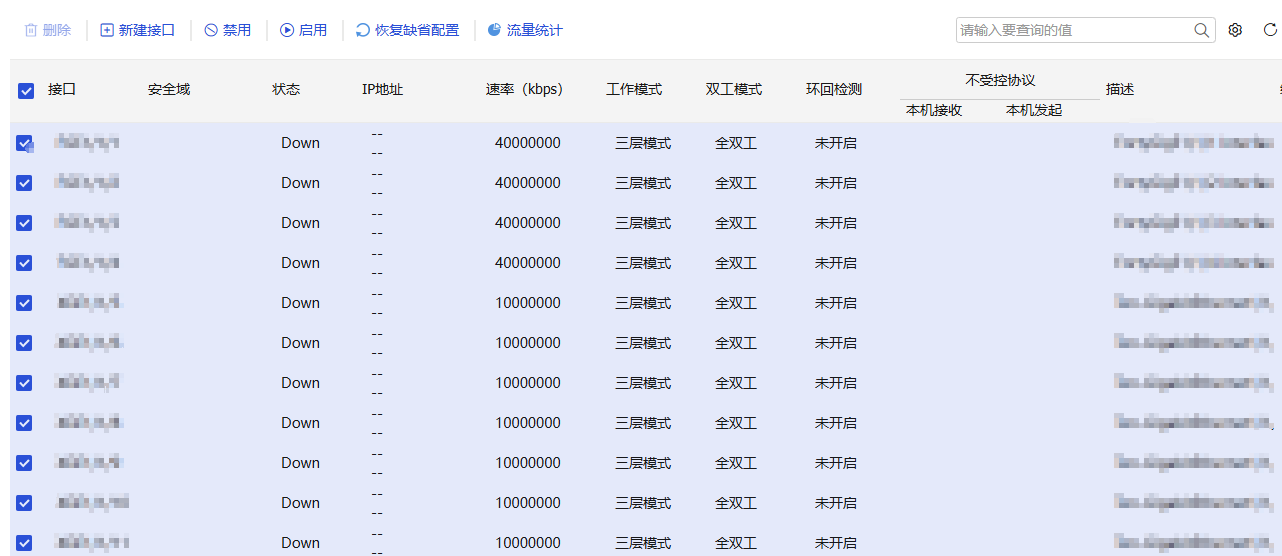This screenshot has height=556, width=1282.
Task: Click the delete trash icon in toolbar
Action: (31, 30)
